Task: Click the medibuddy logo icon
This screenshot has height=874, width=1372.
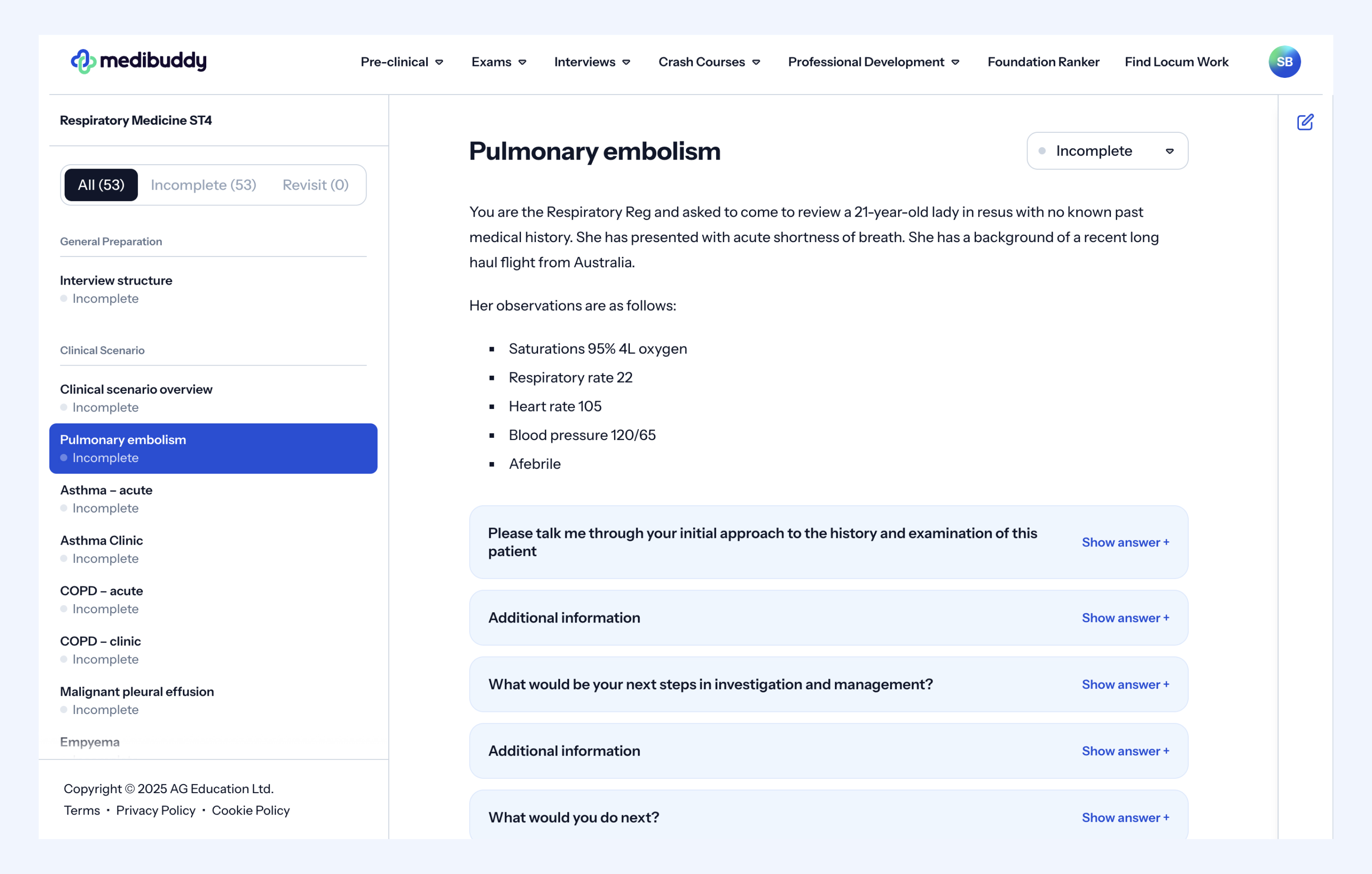Action: click(83, 62)
